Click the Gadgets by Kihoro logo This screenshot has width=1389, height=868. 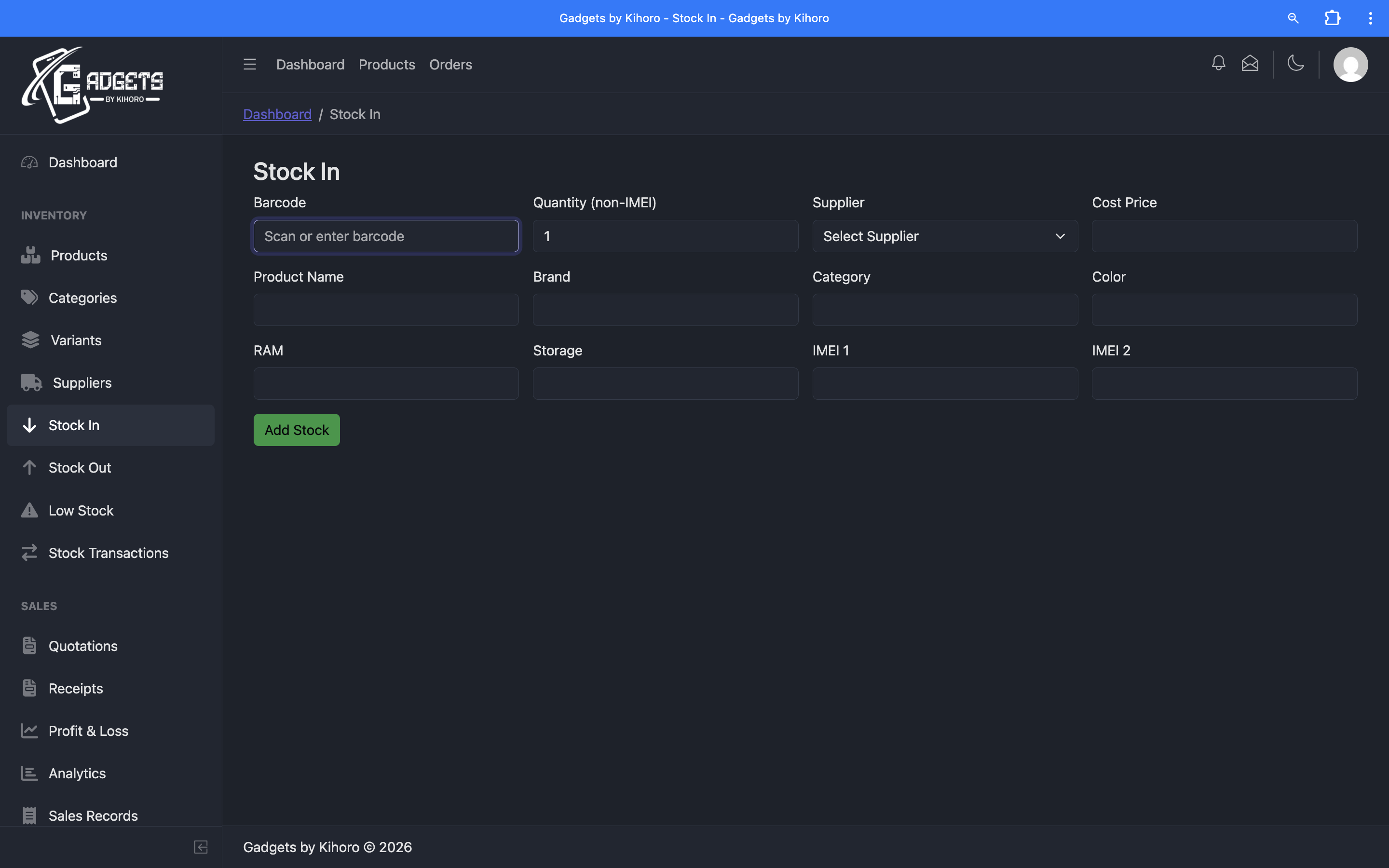[92, 85]
